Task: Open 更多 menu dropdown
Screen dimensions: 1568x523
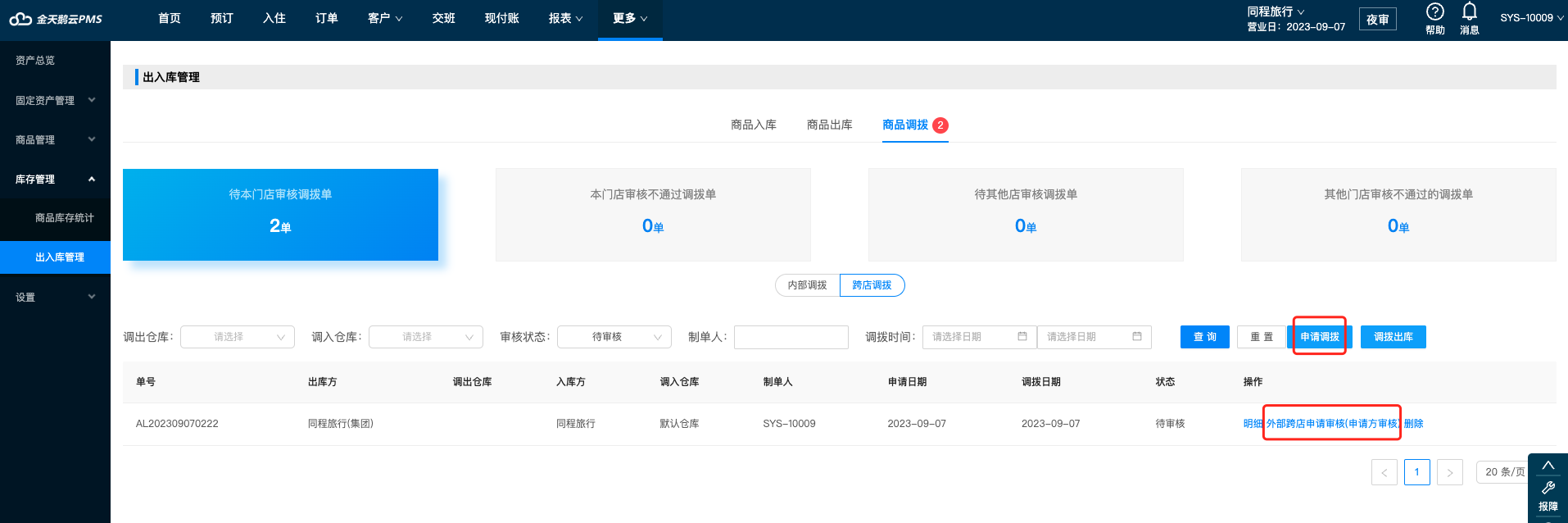Action: (630, 18)
